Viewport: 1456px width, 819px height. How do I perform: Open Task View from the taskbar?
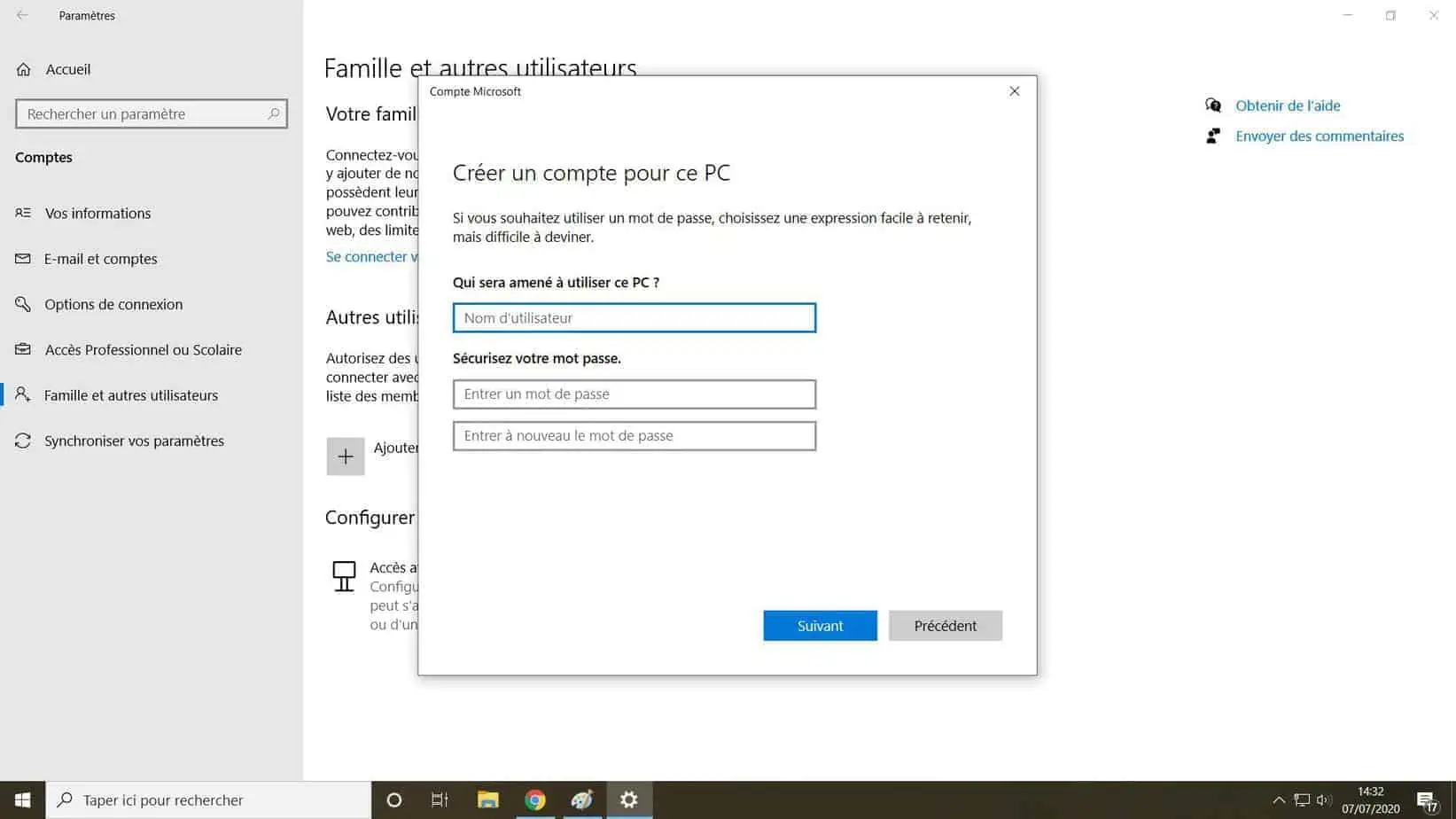coord(440,799)
